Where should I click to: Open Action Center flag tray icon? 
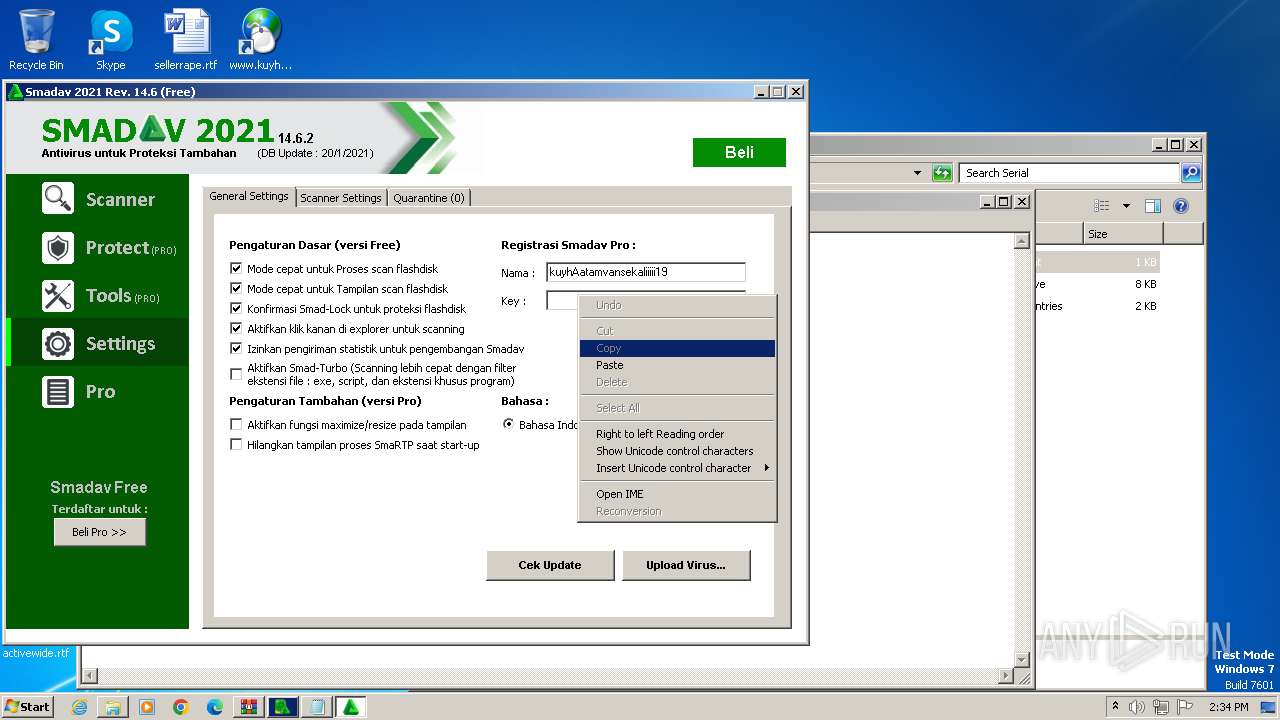coord(1185,707)
